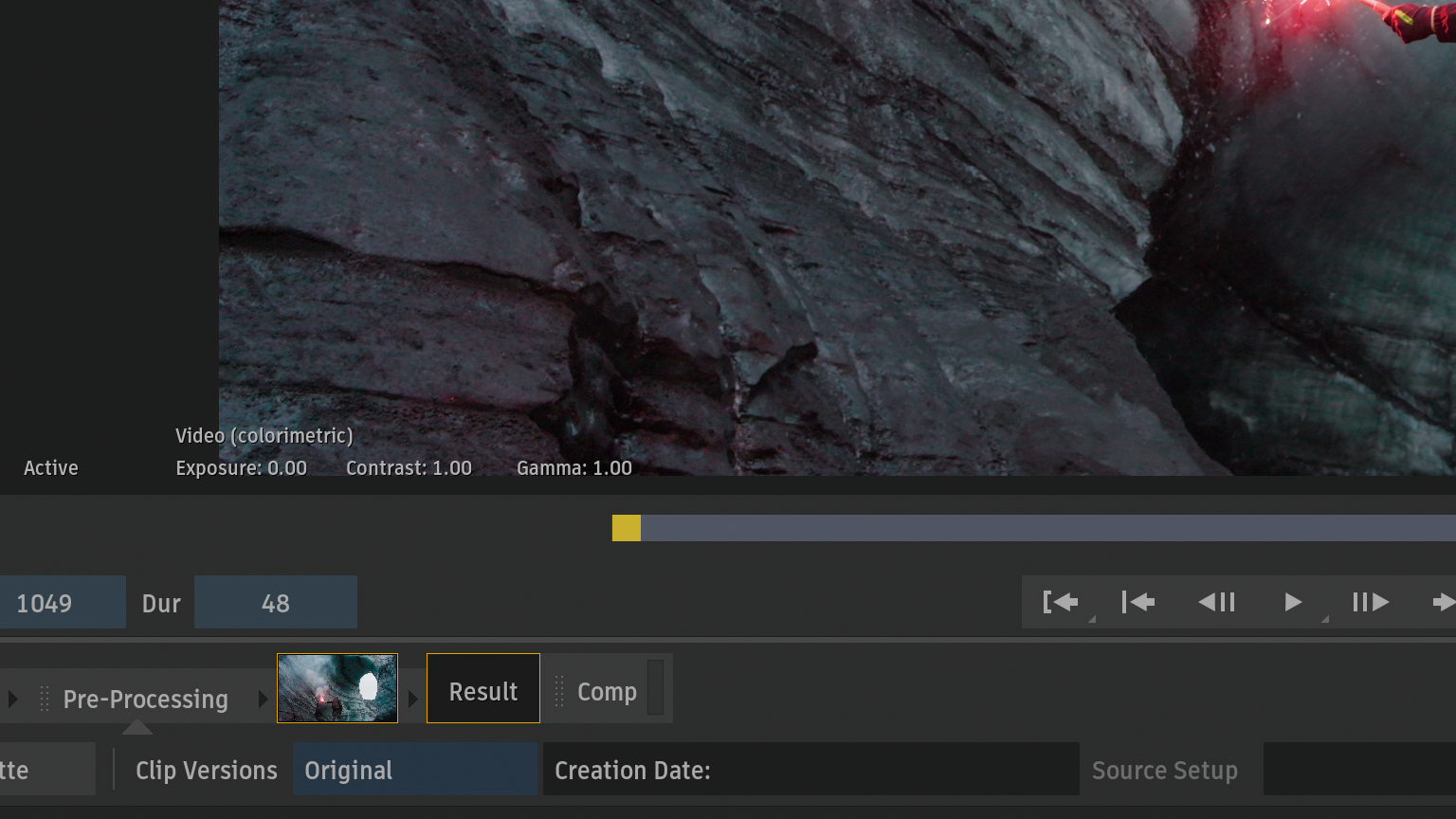Open the Comp tab
Image resolution: width=1456 pixels, height=819 pixels.
pyautogui.click(x=607, y=692)
